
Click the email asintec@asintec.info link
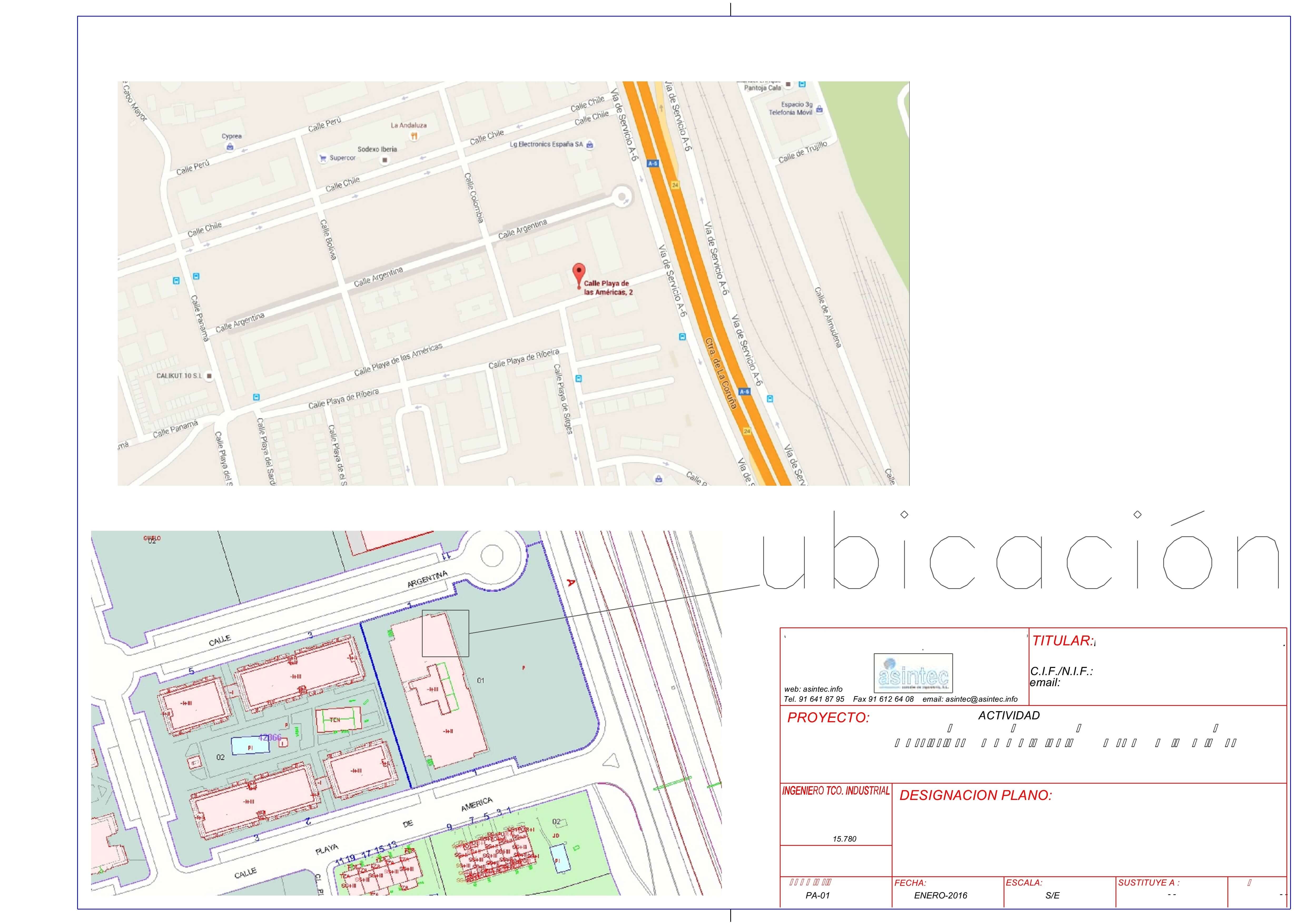click(x=970, y=699)
